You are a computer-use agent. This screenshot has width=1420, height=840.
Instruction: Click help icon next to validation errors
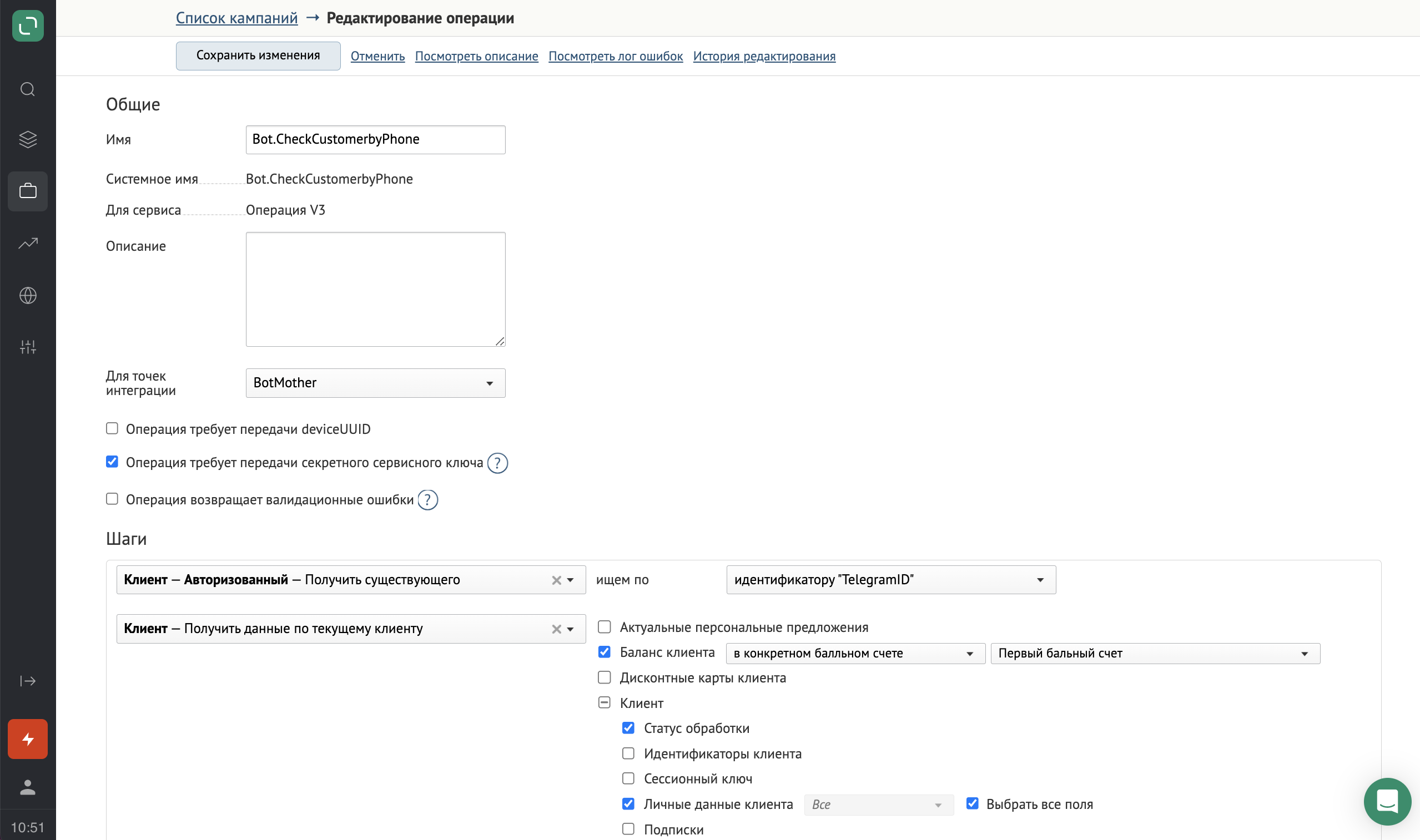point(428,500)
